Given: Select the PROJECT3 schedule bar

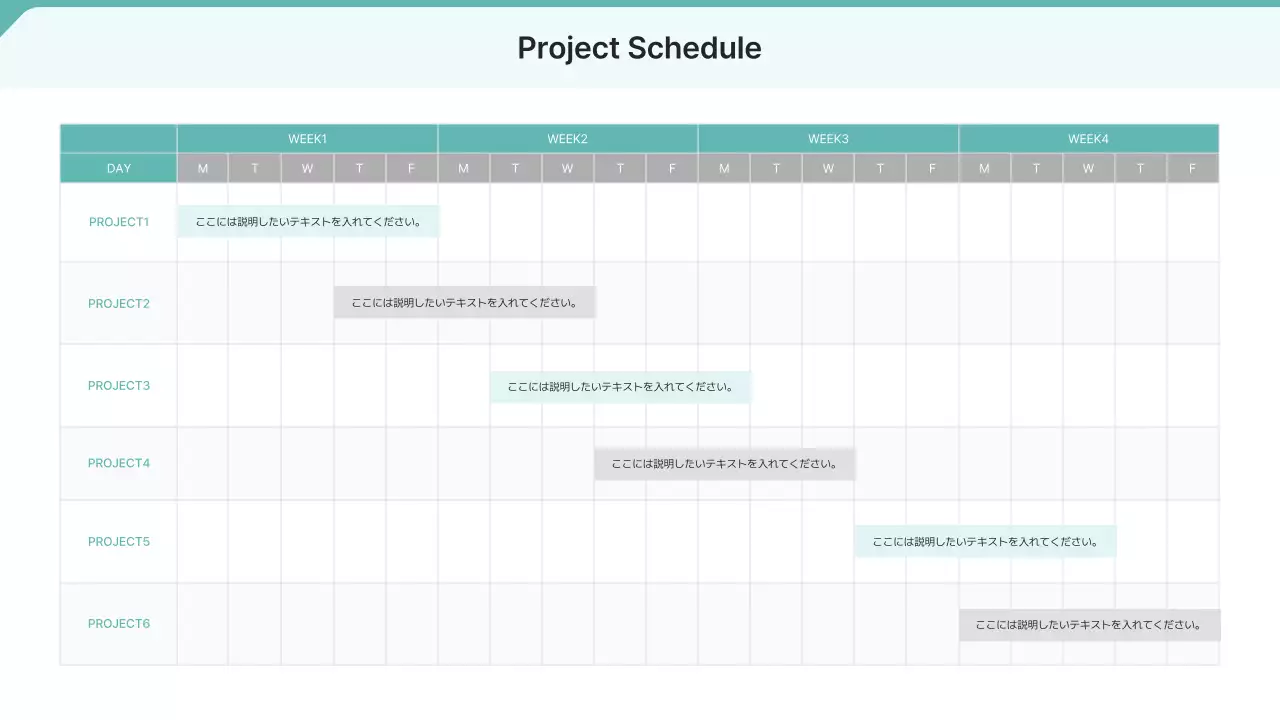Looking at the screenshot, I should 620,386.
